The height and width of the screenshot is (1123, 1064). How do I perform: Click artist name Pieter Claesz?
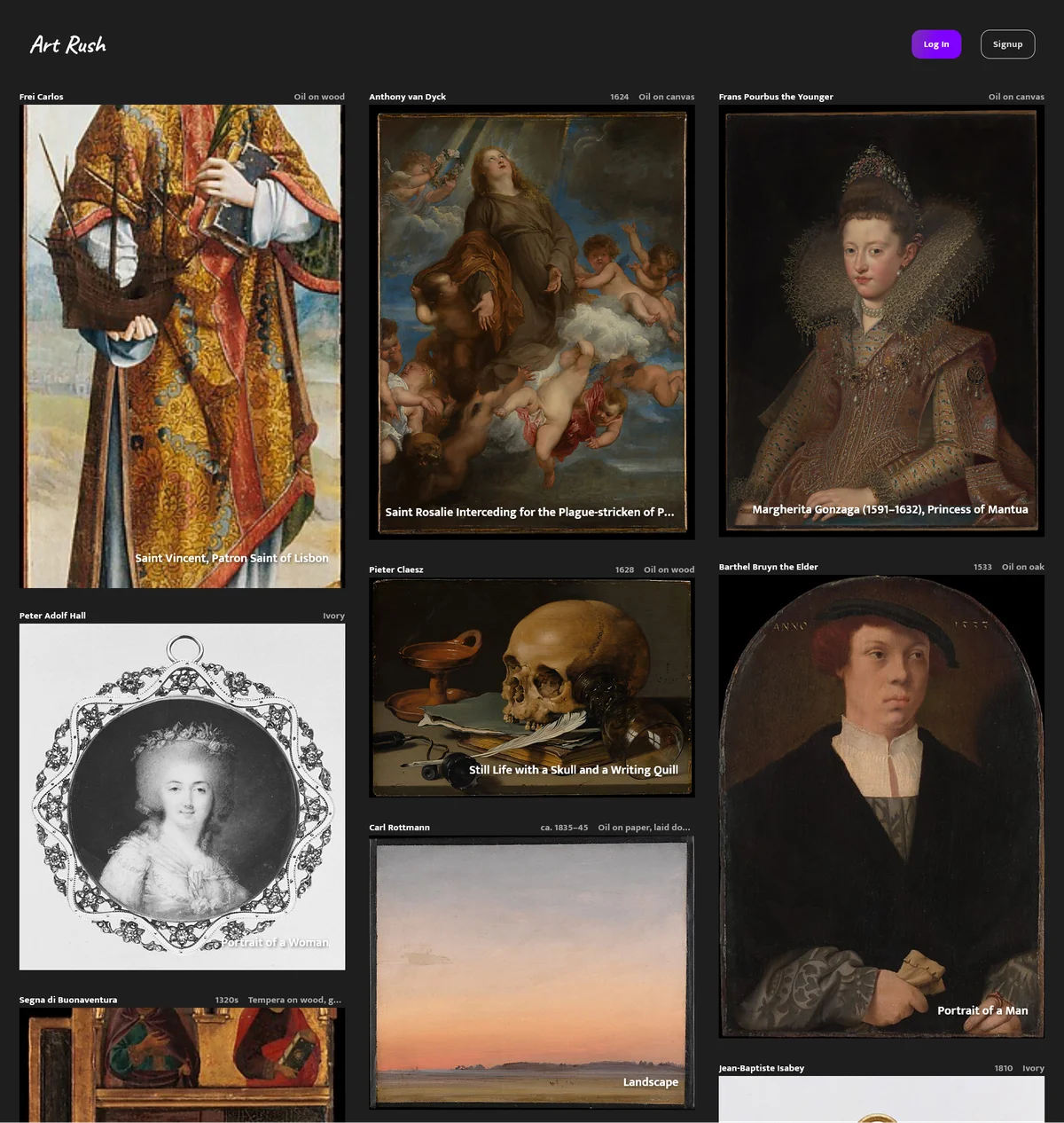tap(396, 569)
